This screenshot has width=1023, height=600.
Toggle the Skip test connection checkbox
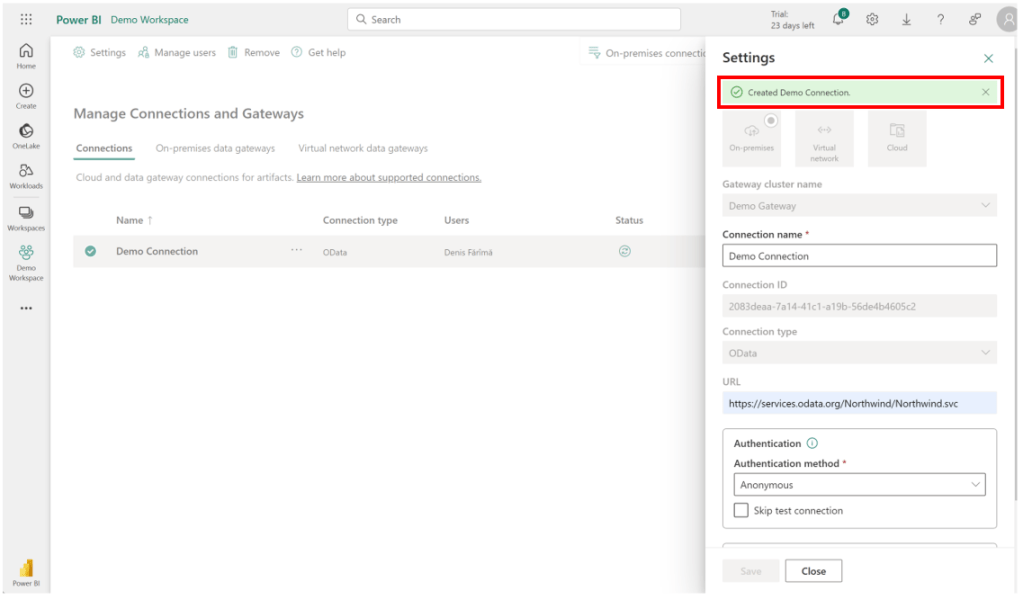tap(741, 510)
